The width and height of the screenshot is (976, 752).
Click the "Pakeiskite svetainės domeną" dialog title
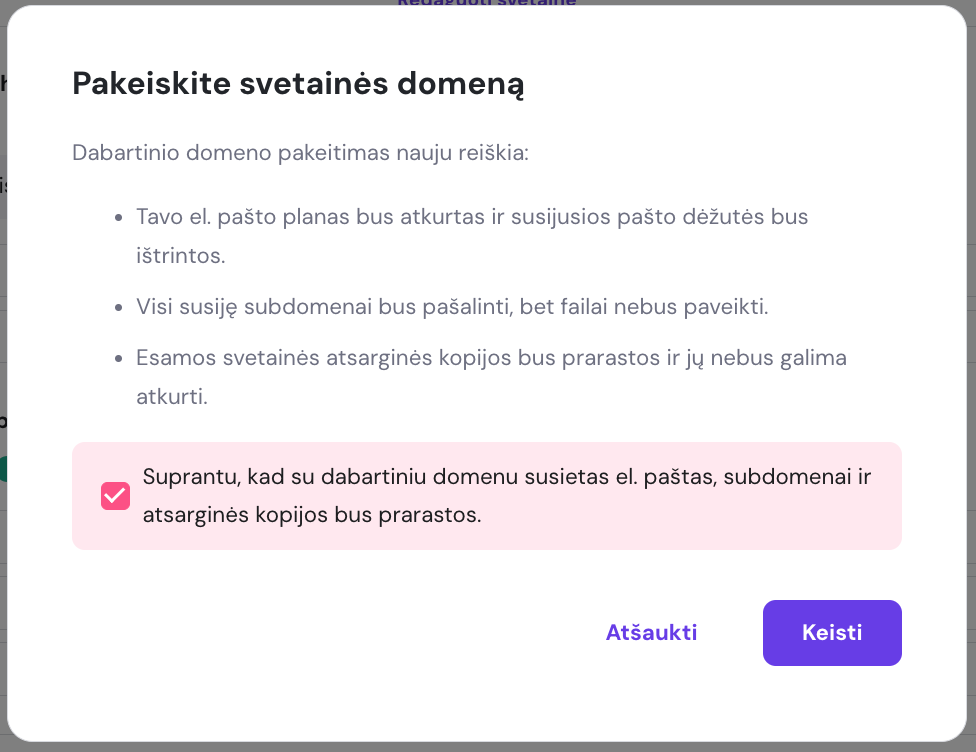click(299, 84)
